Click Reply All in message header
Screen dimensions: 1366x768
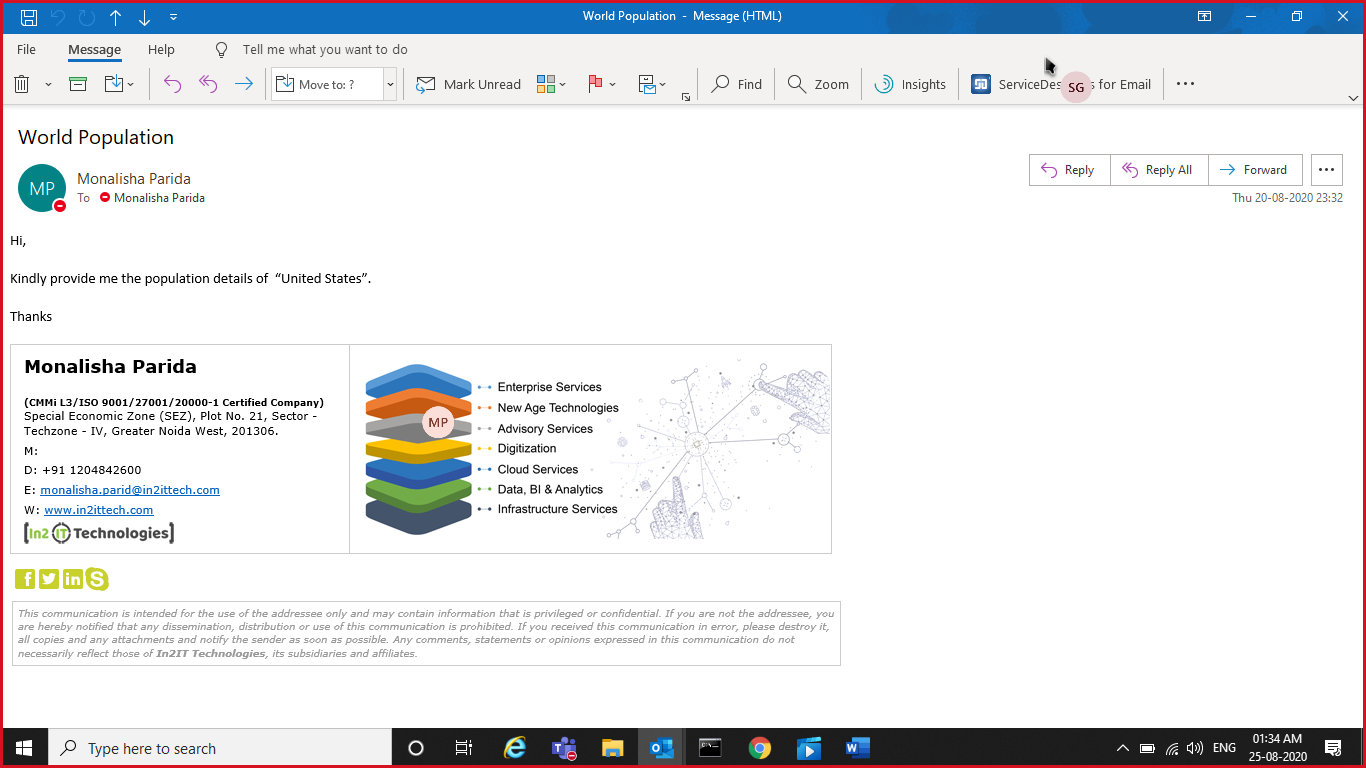[1159, 170]
